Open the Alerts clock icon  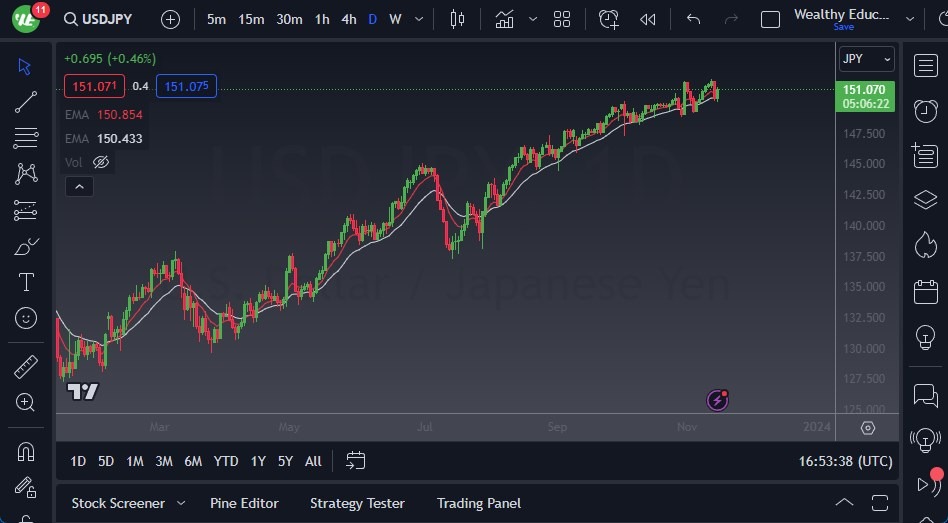(925, 111)
